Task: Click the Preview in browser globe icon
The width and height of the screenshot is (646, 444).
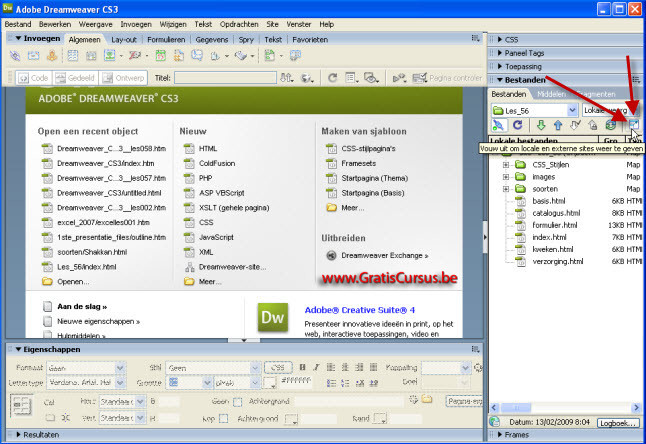Action: coord(306,78)
